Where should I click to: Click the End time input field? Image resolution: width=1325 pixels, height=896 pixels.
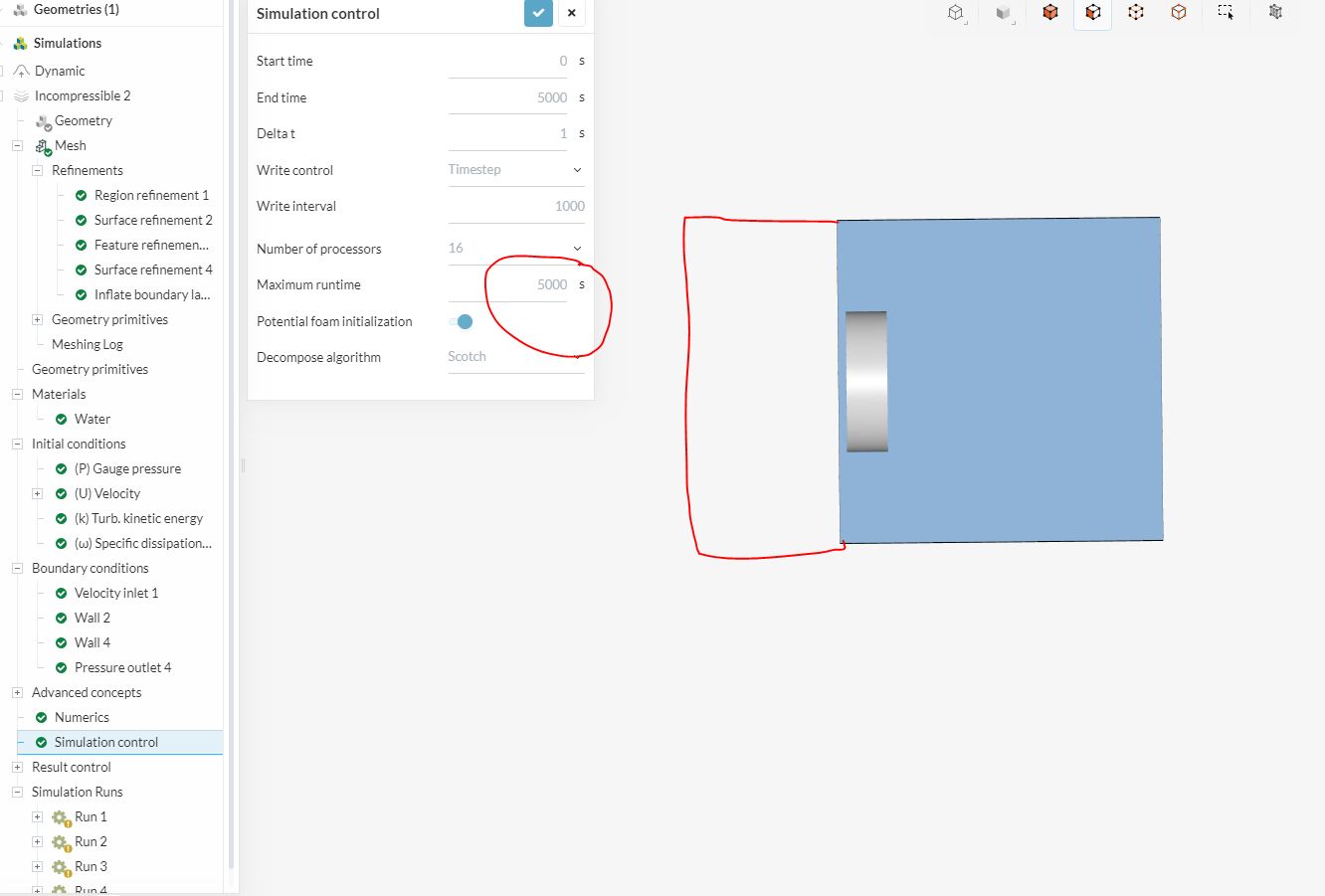pos(507,97)
